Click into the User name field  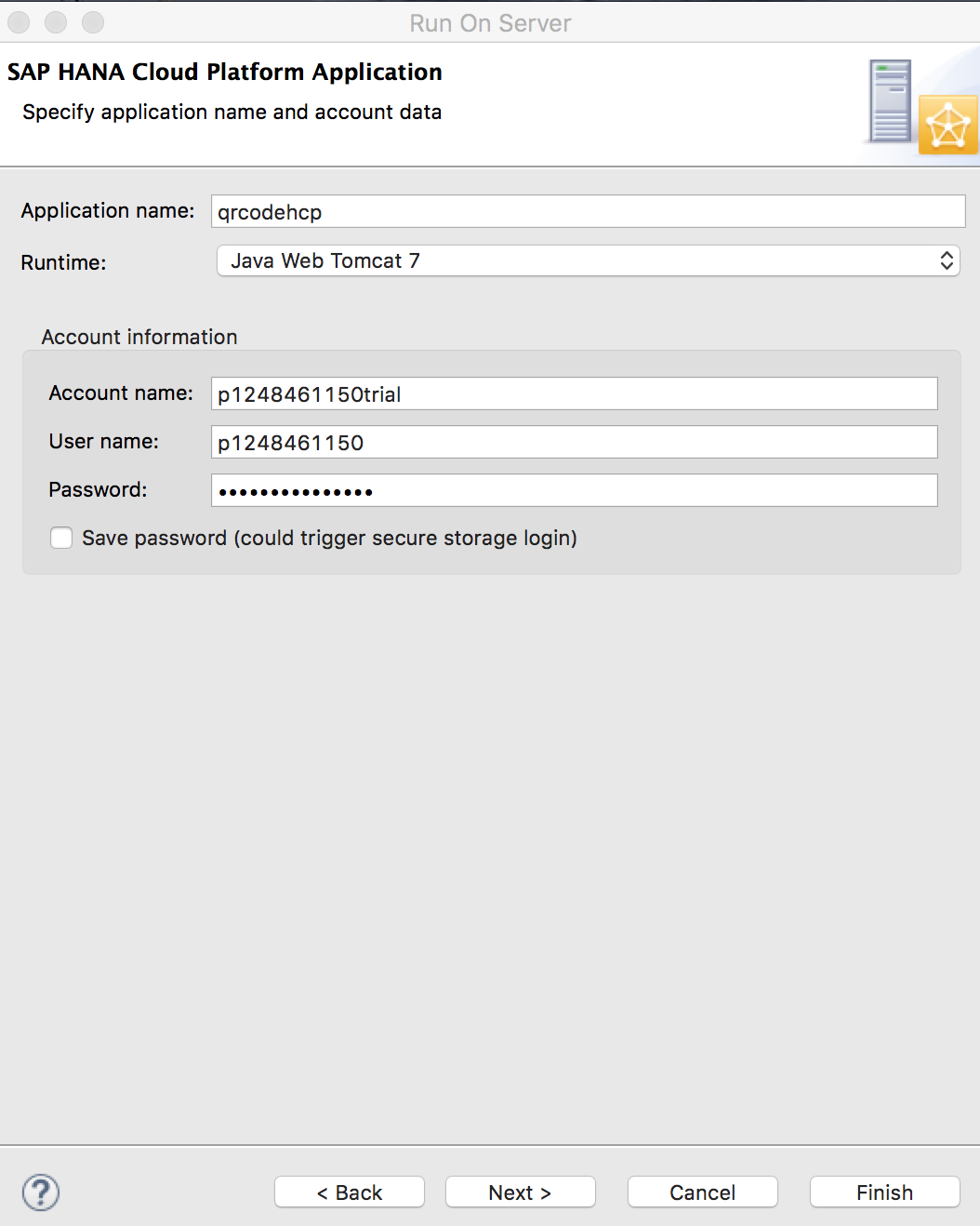574,442
